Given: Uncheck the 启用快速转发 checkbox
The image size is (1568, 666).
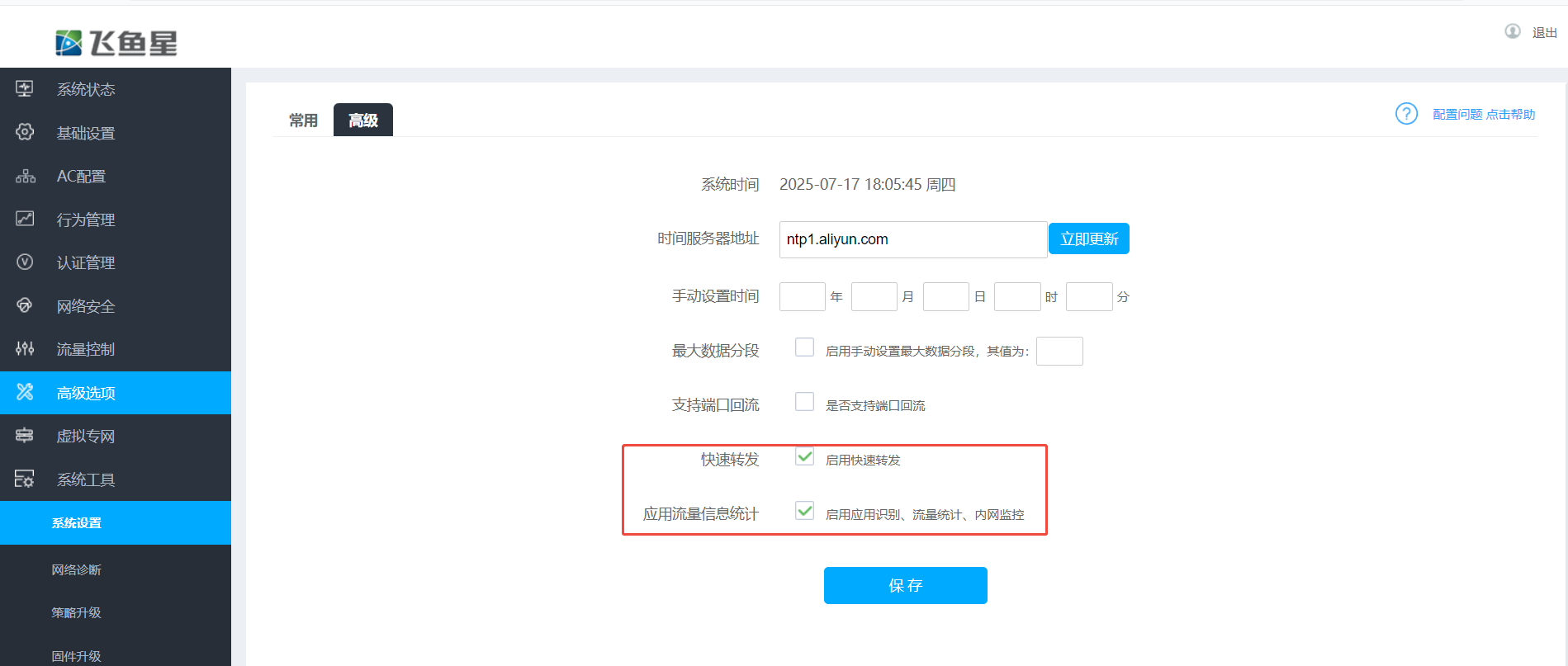Looking at the screenshot, I should [804, 456].
